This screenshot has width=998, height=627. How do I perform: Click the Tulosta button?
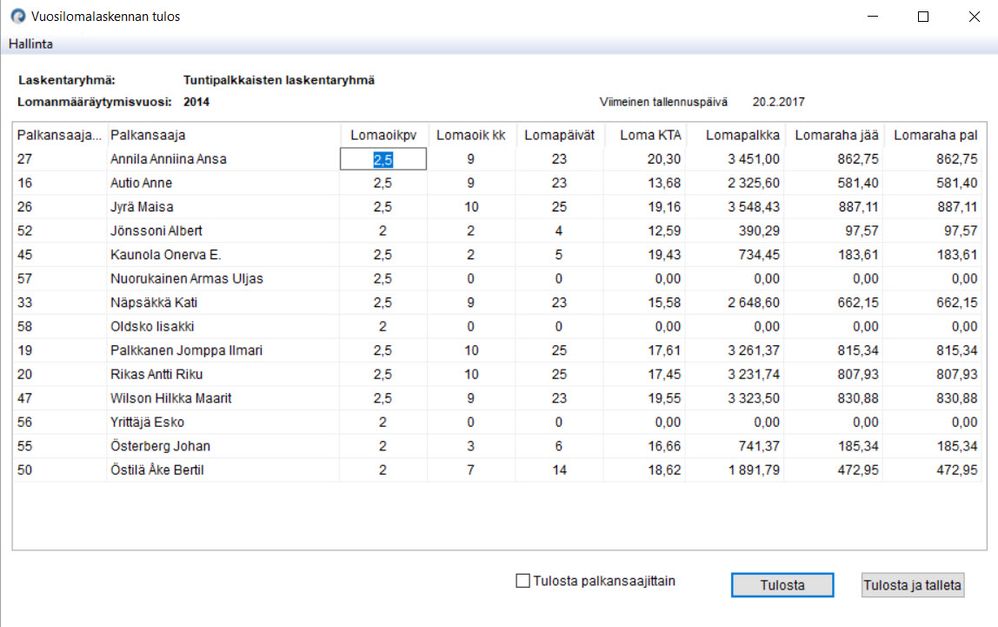click(x=782, y=585)
